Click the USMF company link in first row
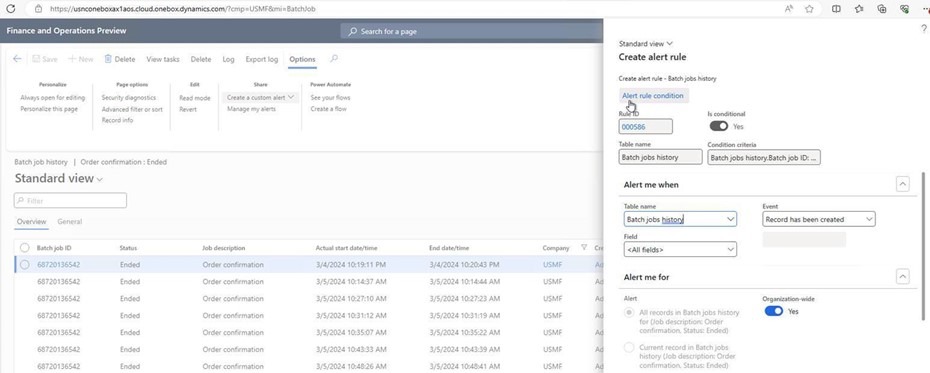 coord(552,264)
